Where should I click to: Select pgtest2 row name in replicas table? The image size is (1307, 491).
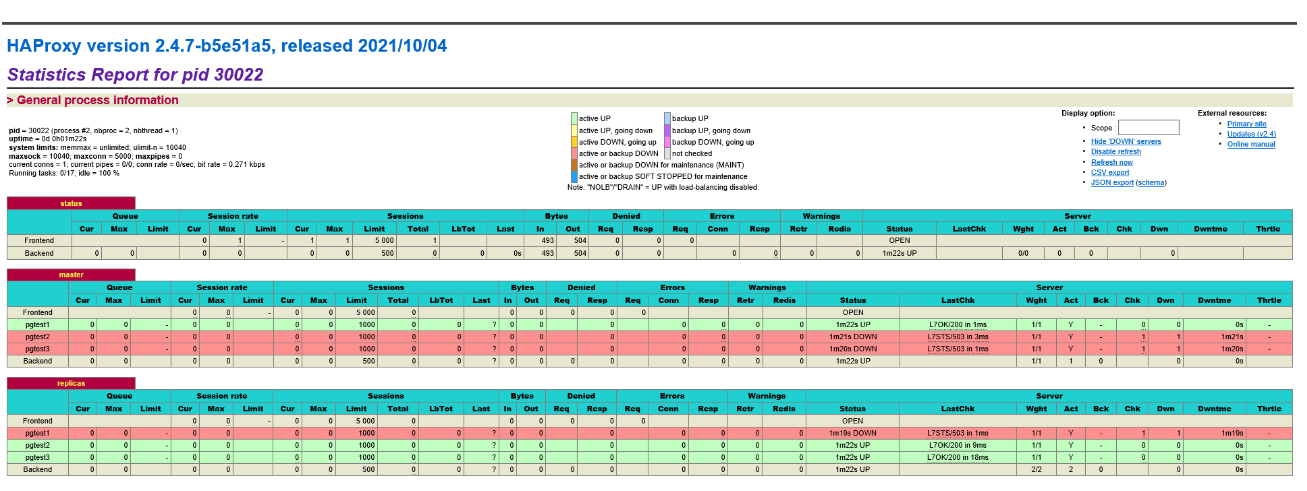click(x=39, y=444)
